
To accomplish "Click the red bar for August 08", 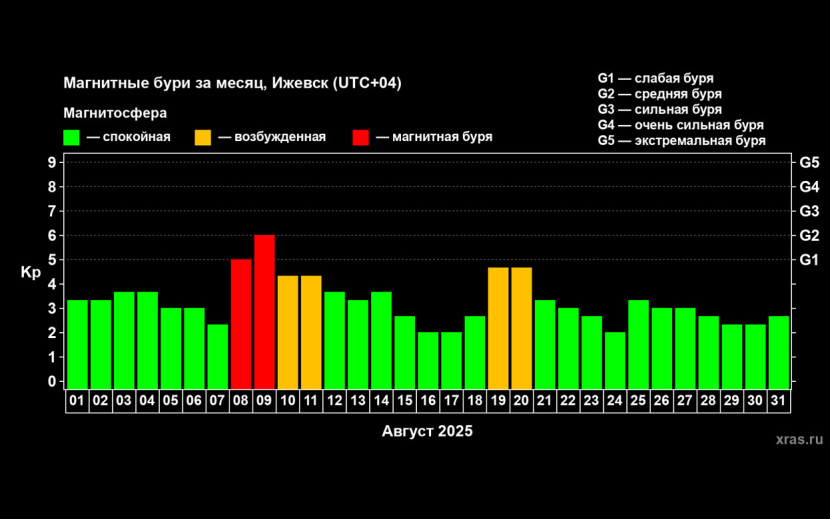I will (241, 323).
